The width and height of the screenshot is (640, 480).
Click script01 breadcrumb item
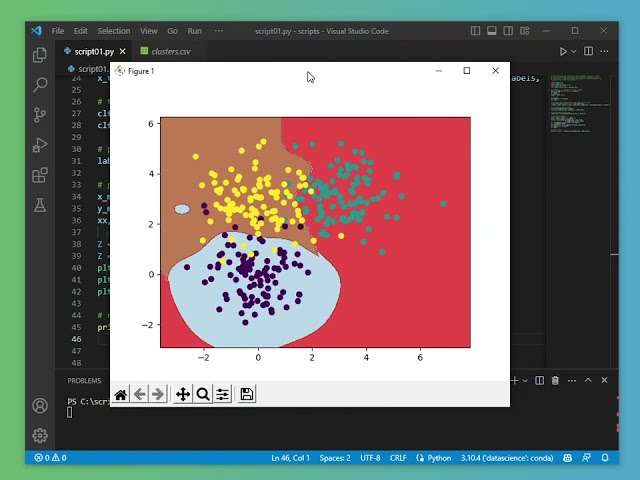click(88, 69)
